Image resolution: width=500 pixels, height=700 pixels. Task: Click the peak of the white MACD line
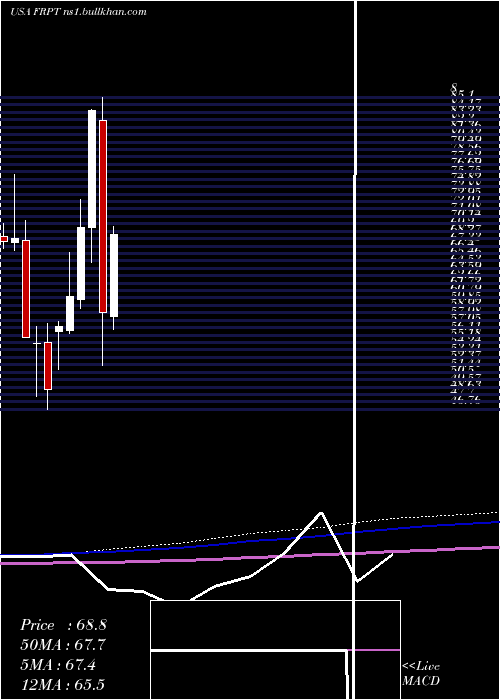point(321,512)
